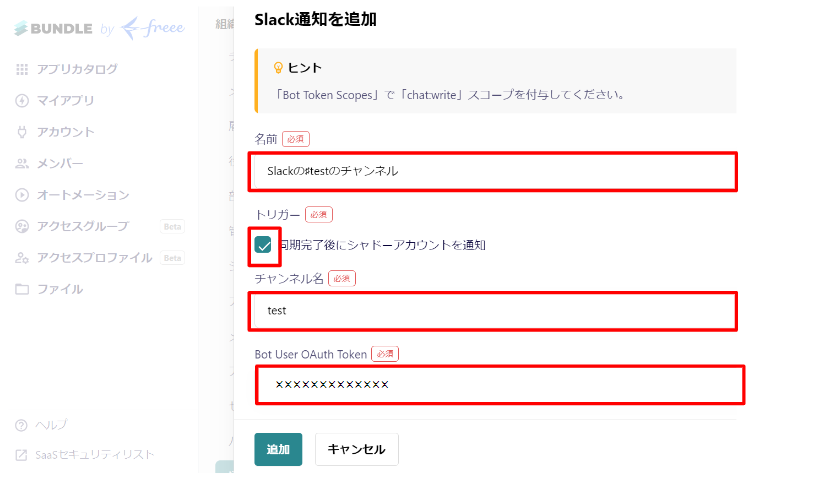Image resolution: width=818 pixels, height=477 pixels.
Task: Click the Bot User OAuth Token label
Action: pyautogui.click(x=310, y=354)
